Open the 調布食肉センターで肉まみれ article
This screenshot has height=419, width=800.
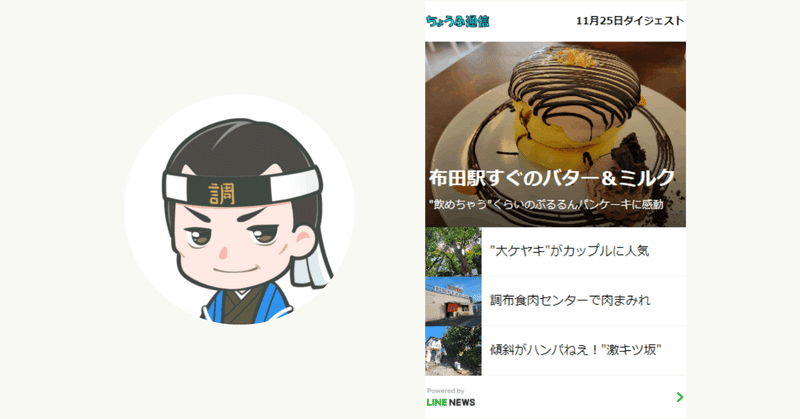tap(570, 300)
